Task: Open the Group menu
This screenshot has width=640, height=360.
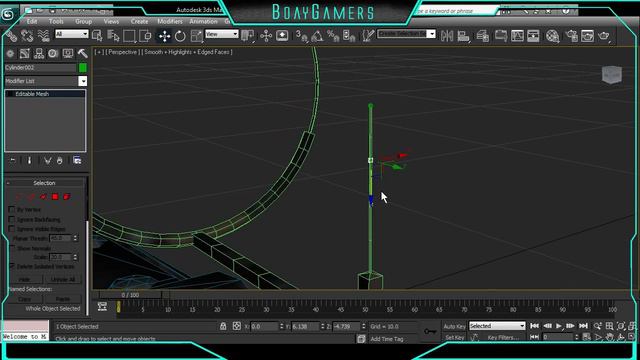Action: click(83, 21)
